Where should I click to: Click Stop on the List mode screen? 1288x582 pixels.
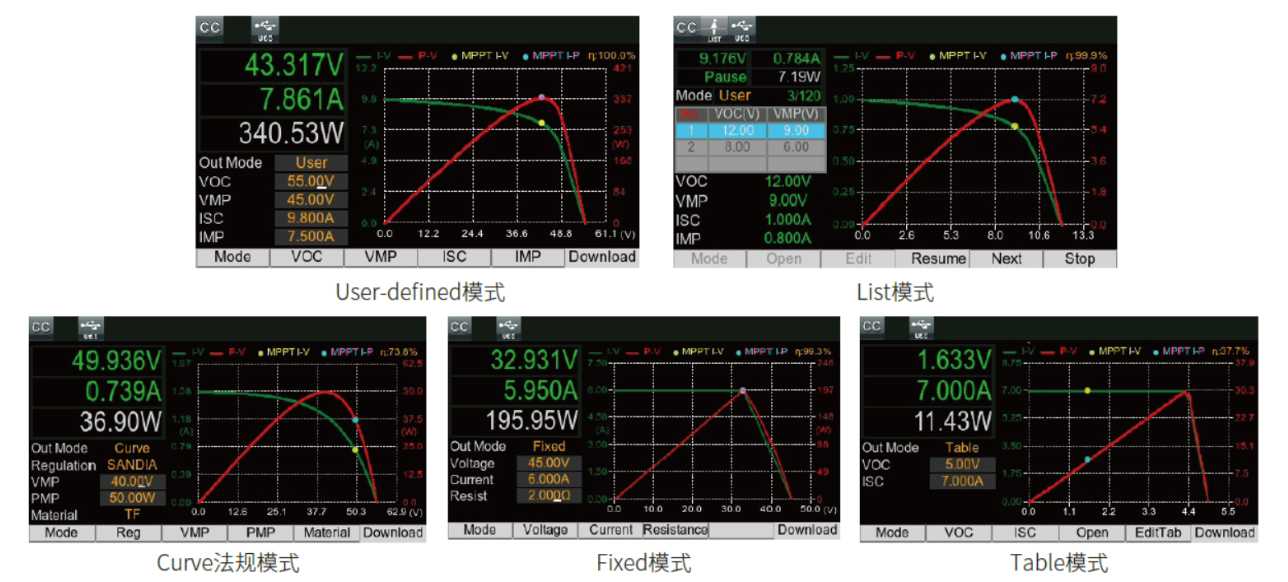point(1080,259)
